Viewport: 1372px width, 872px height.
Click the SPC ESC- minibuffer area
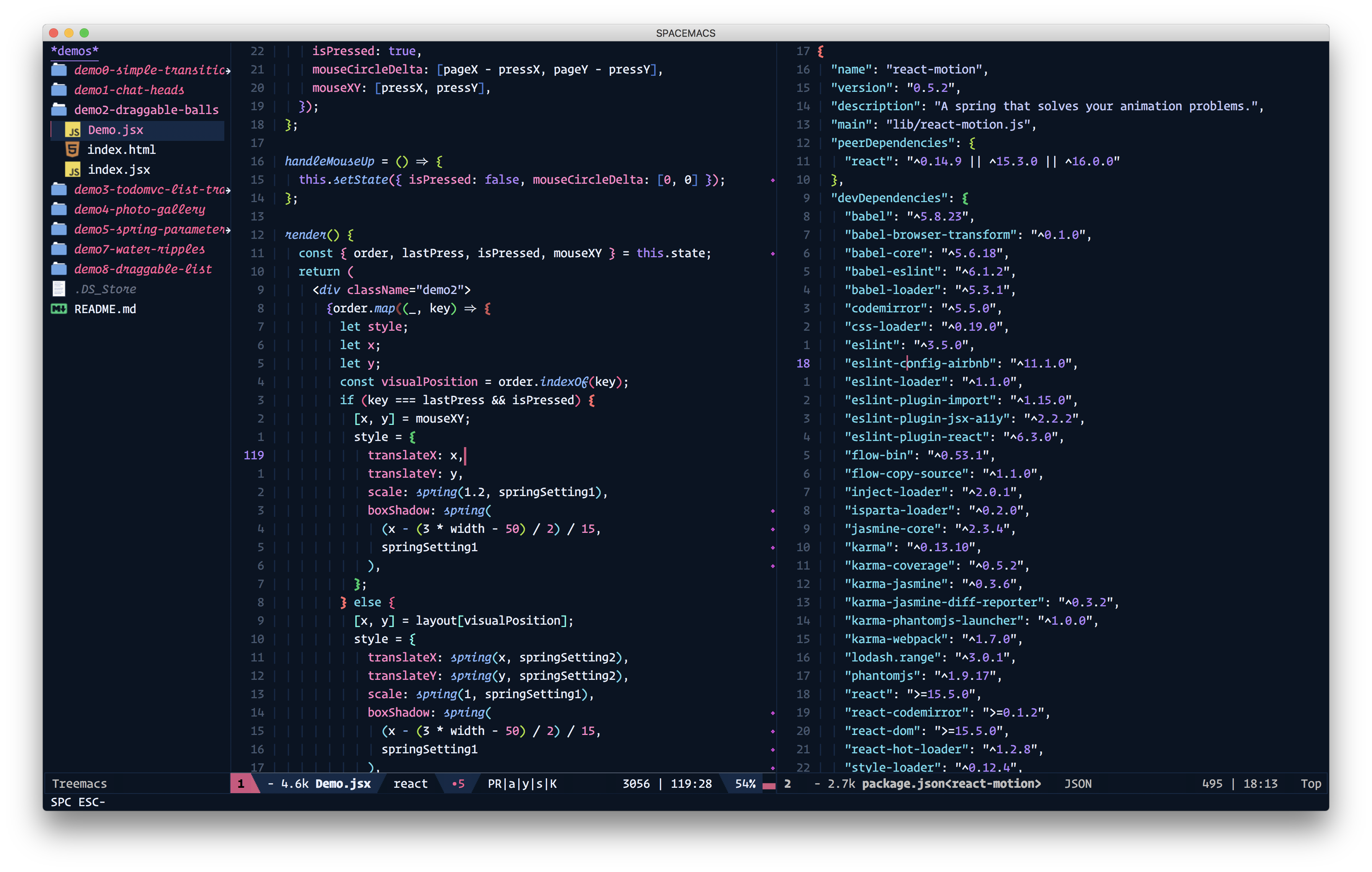(78, 802)
